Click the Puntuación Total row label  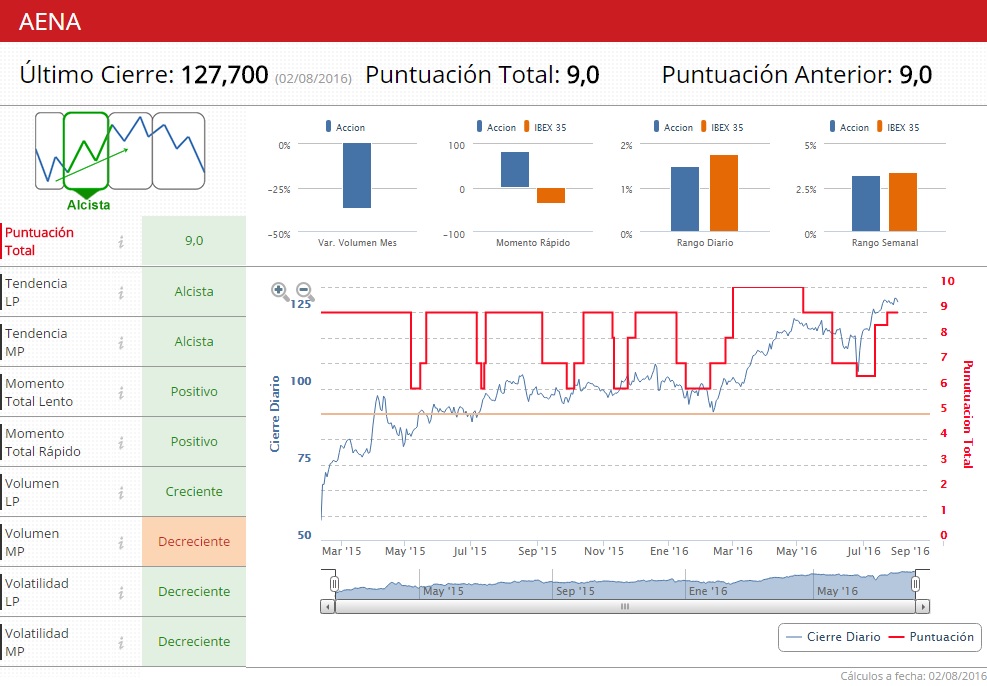tap(39, 241)
